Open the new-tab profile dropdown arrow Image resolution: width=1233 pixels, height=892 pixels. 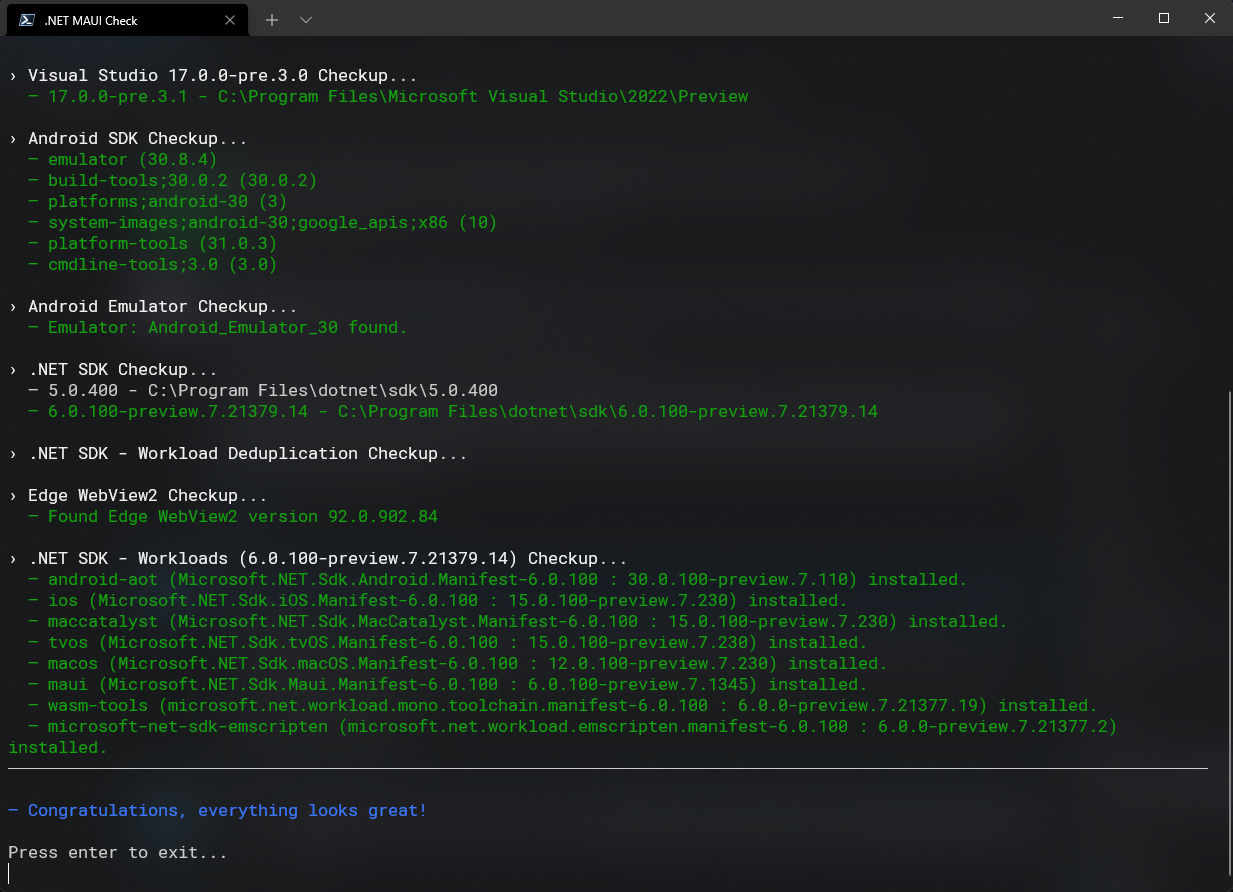click(x=306, y=20)
